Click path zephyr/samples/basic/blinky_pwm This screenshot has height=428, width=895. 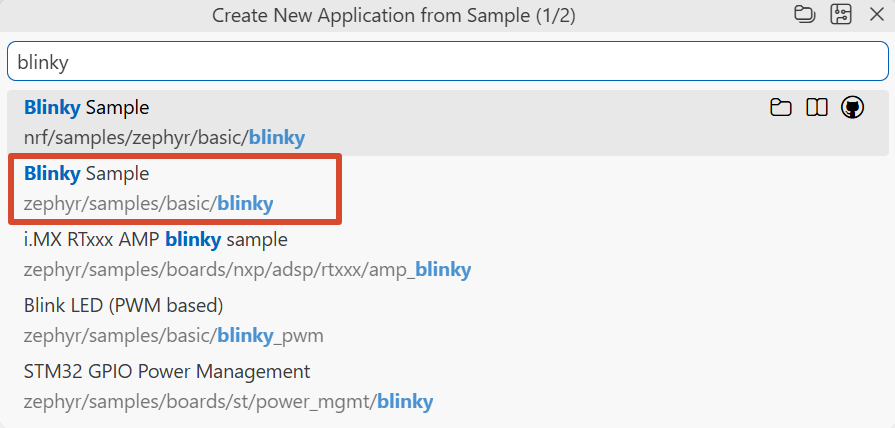coord(174,336)
